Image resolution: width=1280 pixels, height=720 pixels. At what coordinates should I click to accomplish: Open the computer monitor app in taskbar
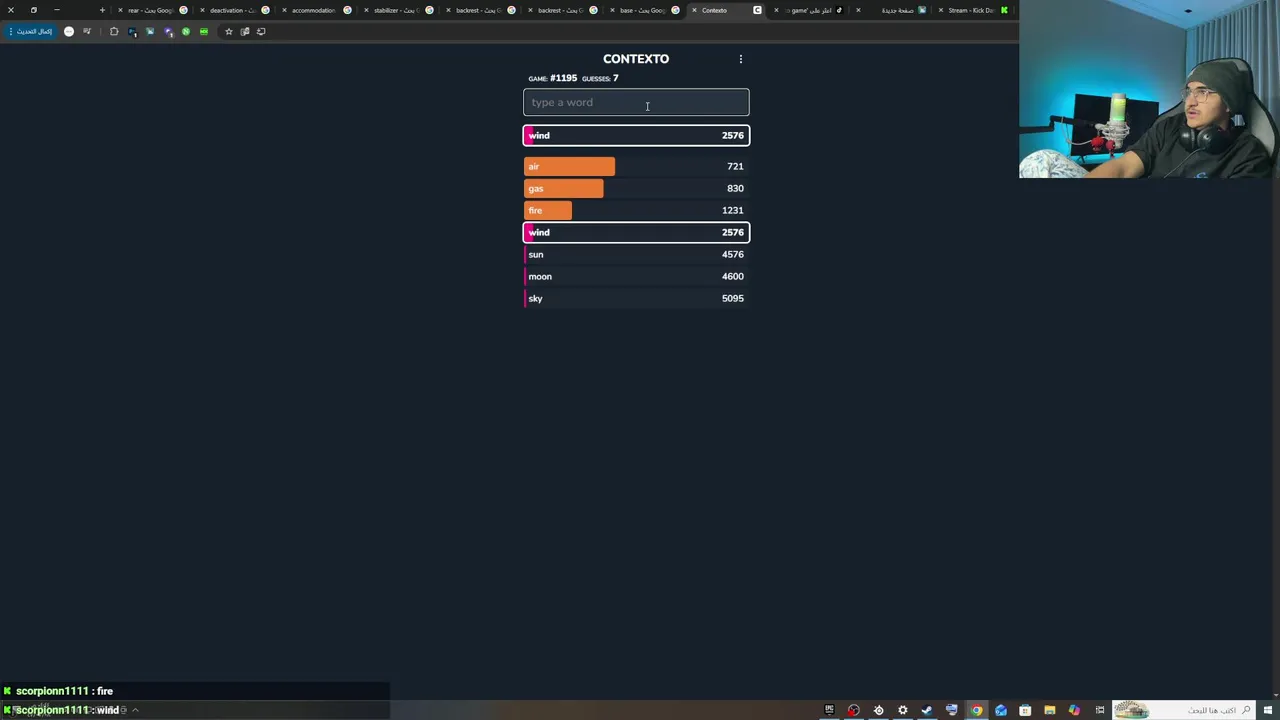tap(951, 710)
